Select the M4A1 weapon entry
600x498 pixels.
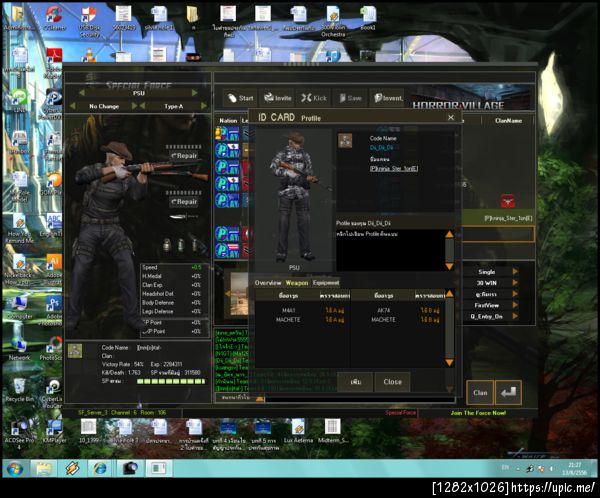point(288,310)
